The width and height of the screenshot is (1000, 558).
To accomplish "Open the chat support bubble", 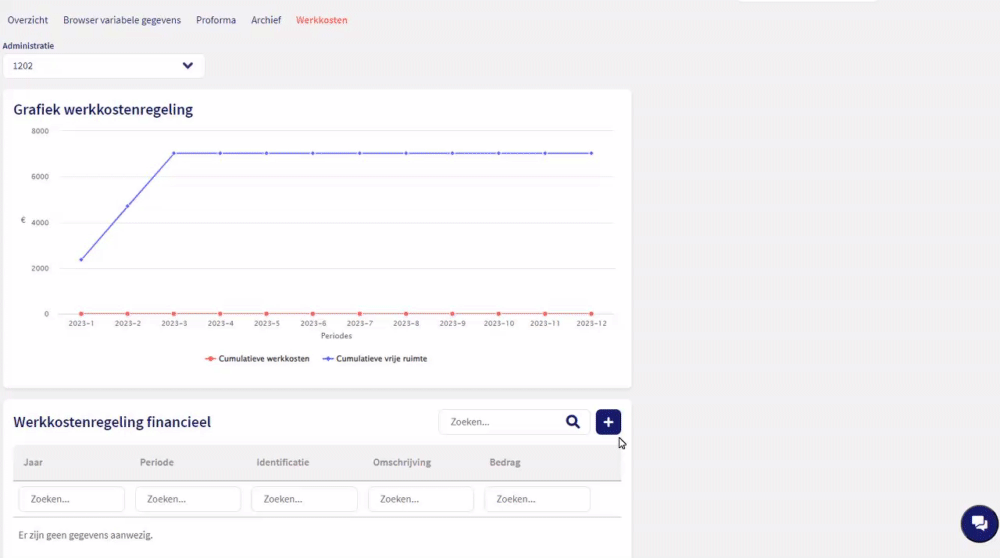I will coord(979,524).
